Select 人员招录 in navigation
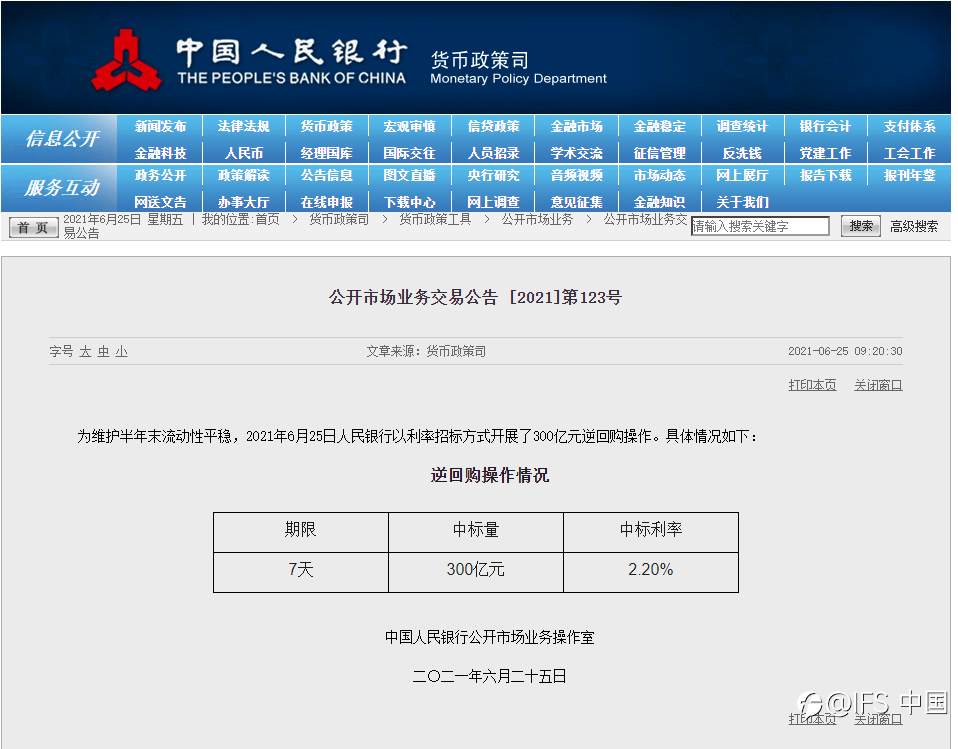 click(x=493, y=153)
